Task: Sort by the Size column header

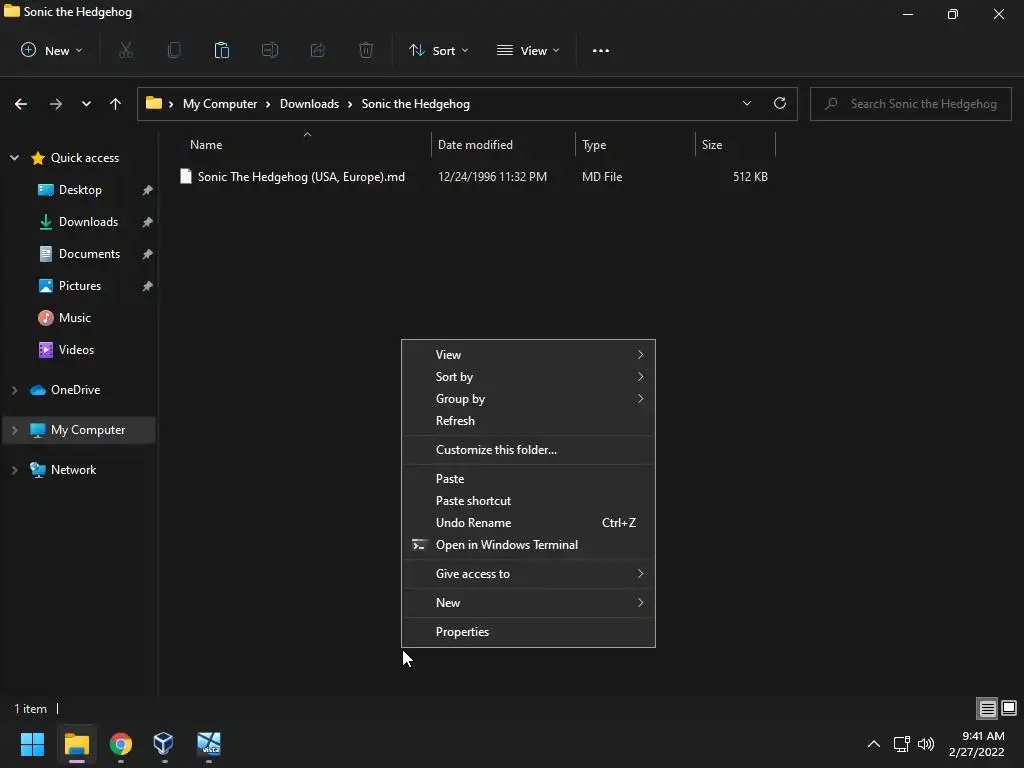Action: (735, 145)
